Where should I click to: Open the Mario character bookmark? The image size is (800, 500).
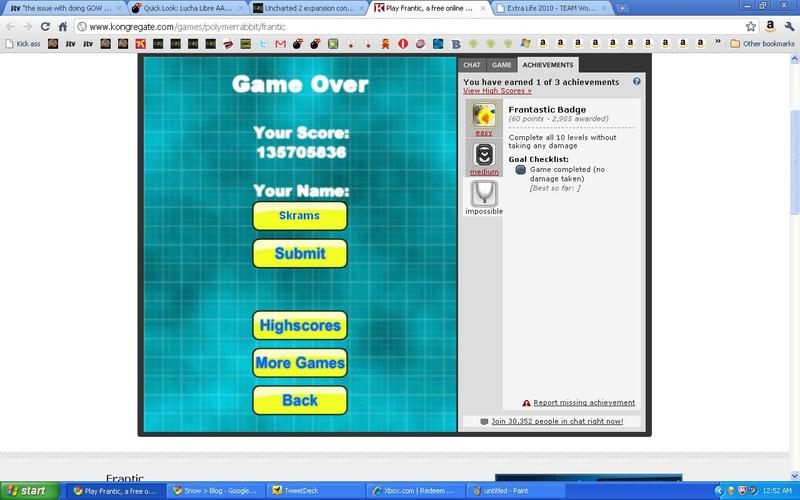385,44
